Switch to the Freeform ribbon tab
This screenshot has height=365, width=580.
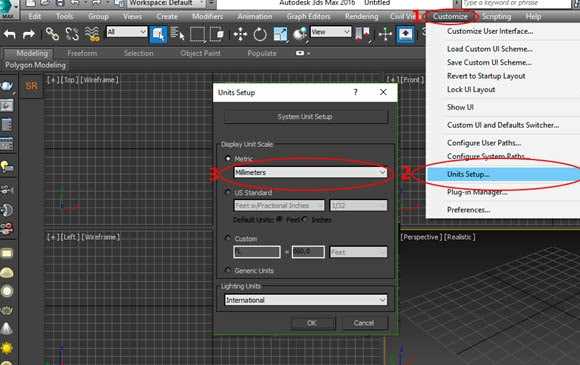82,53
